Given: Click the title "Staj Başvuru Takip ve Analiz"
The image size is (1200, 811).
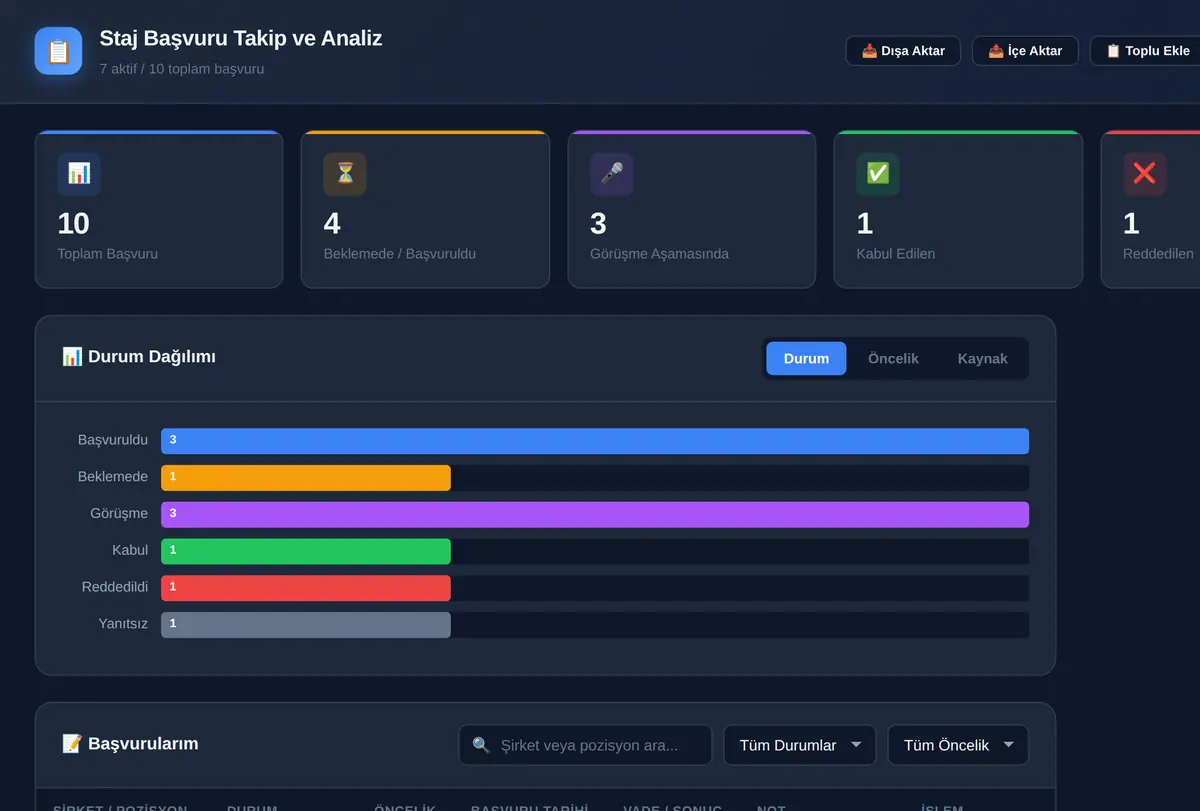Looking at the screenshot, I should (x=241, y=39).
